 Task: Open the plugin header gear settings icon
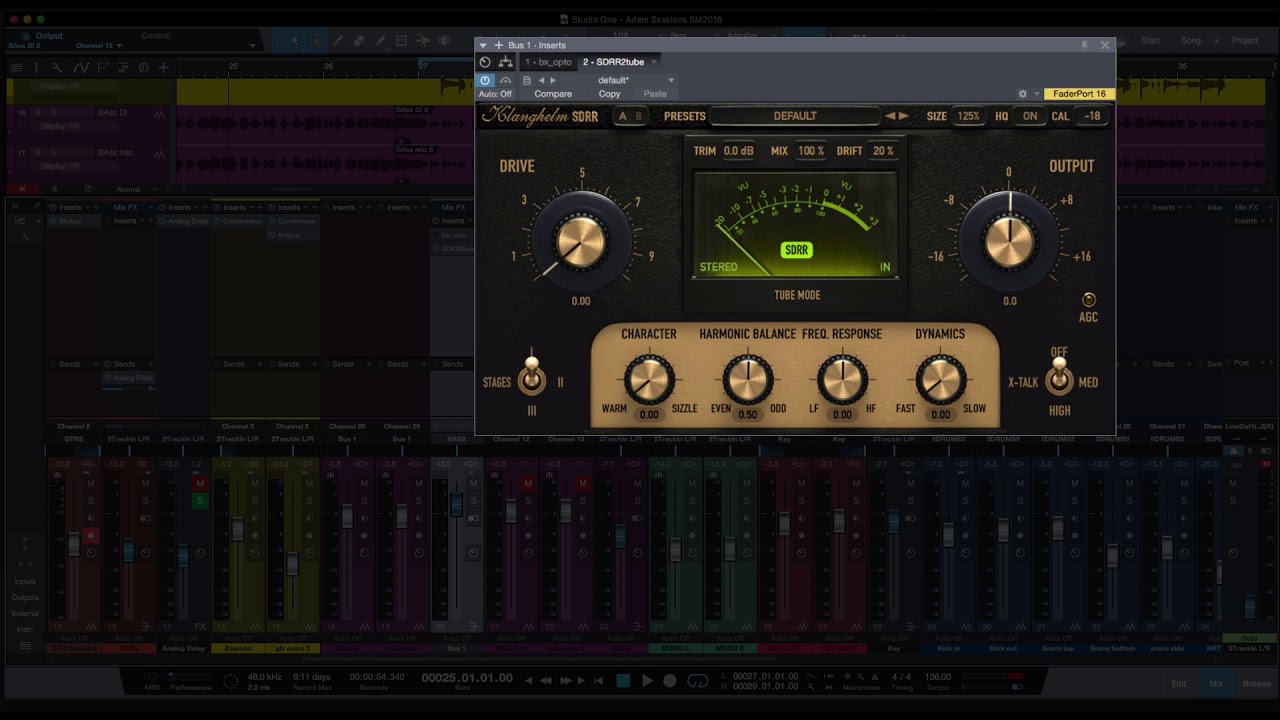tap(1022, 94)
